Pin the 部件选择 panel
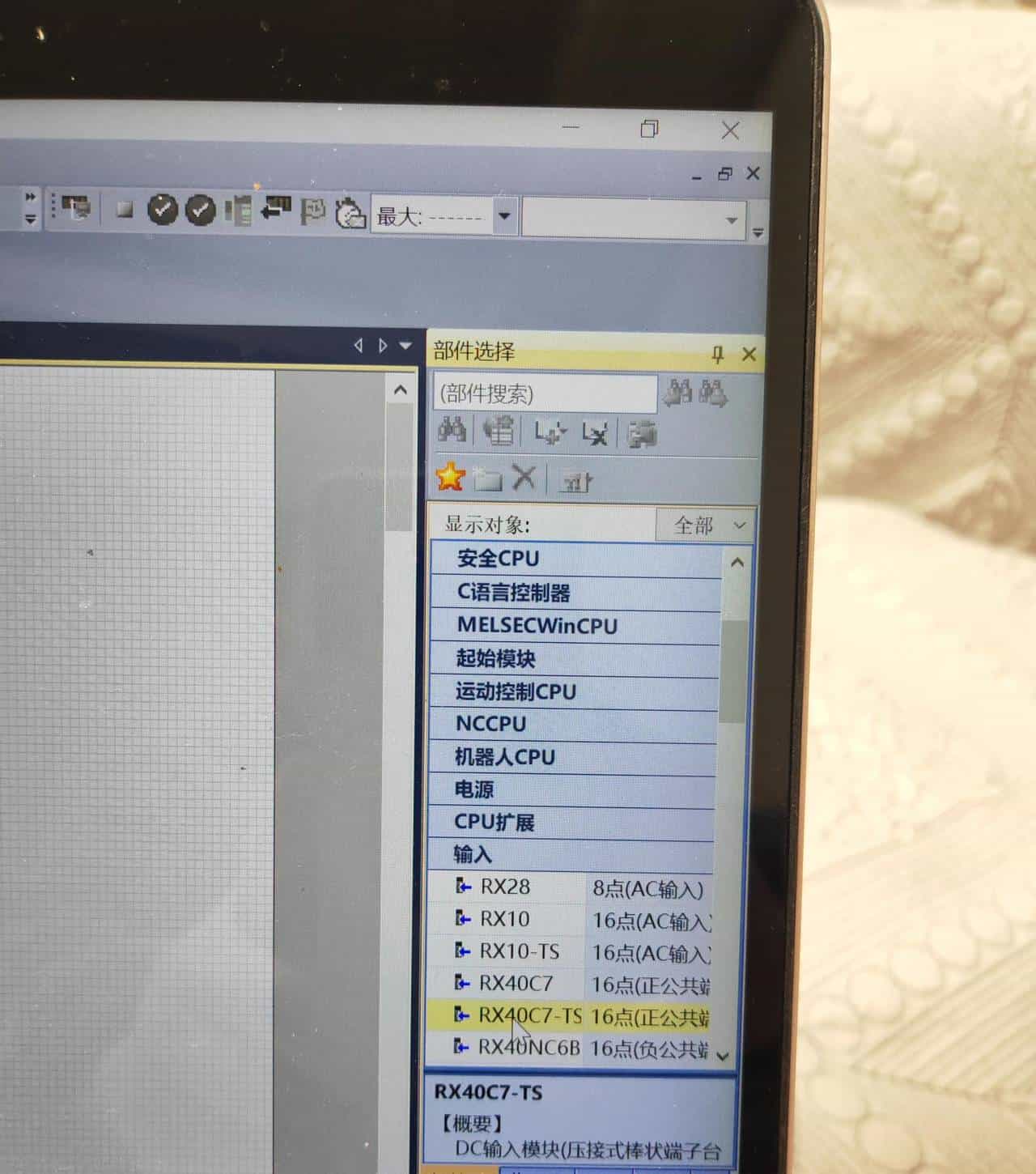 pos(717,354)
